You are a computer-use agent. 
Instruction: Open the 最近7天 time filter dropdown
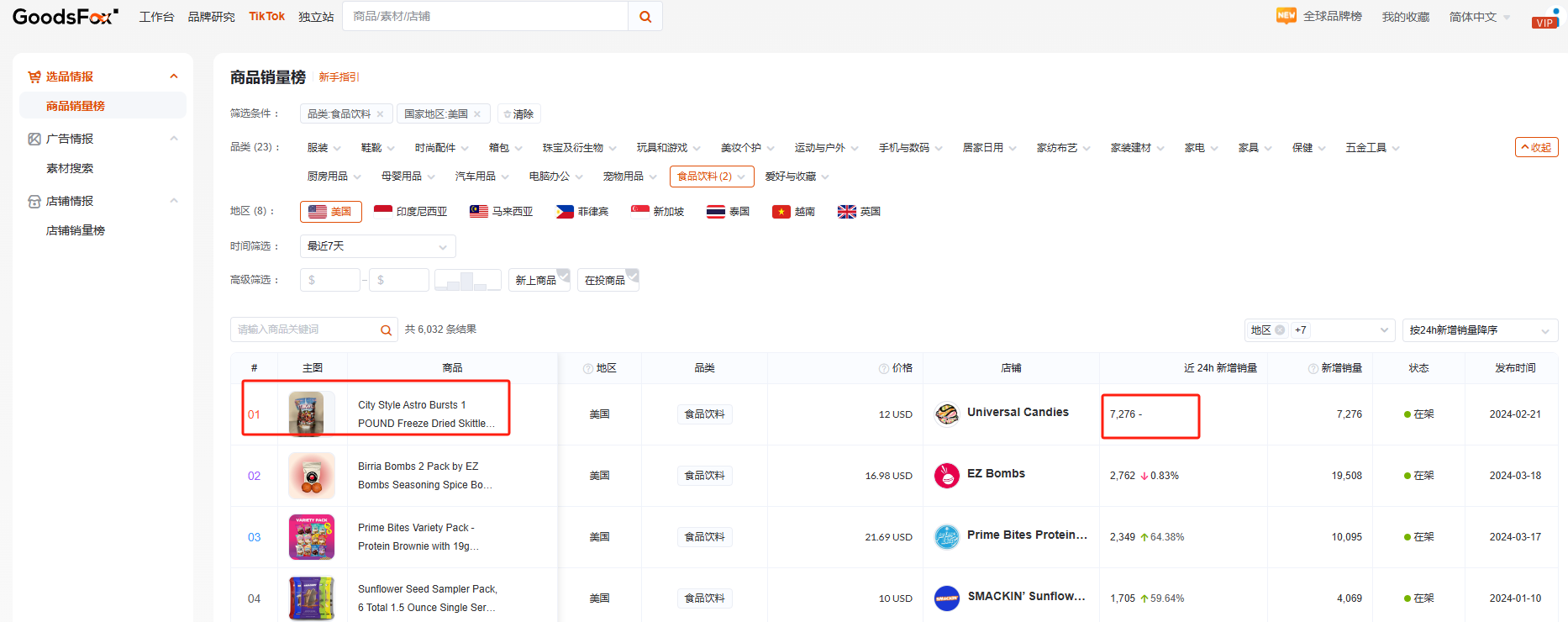pos(378,246)
